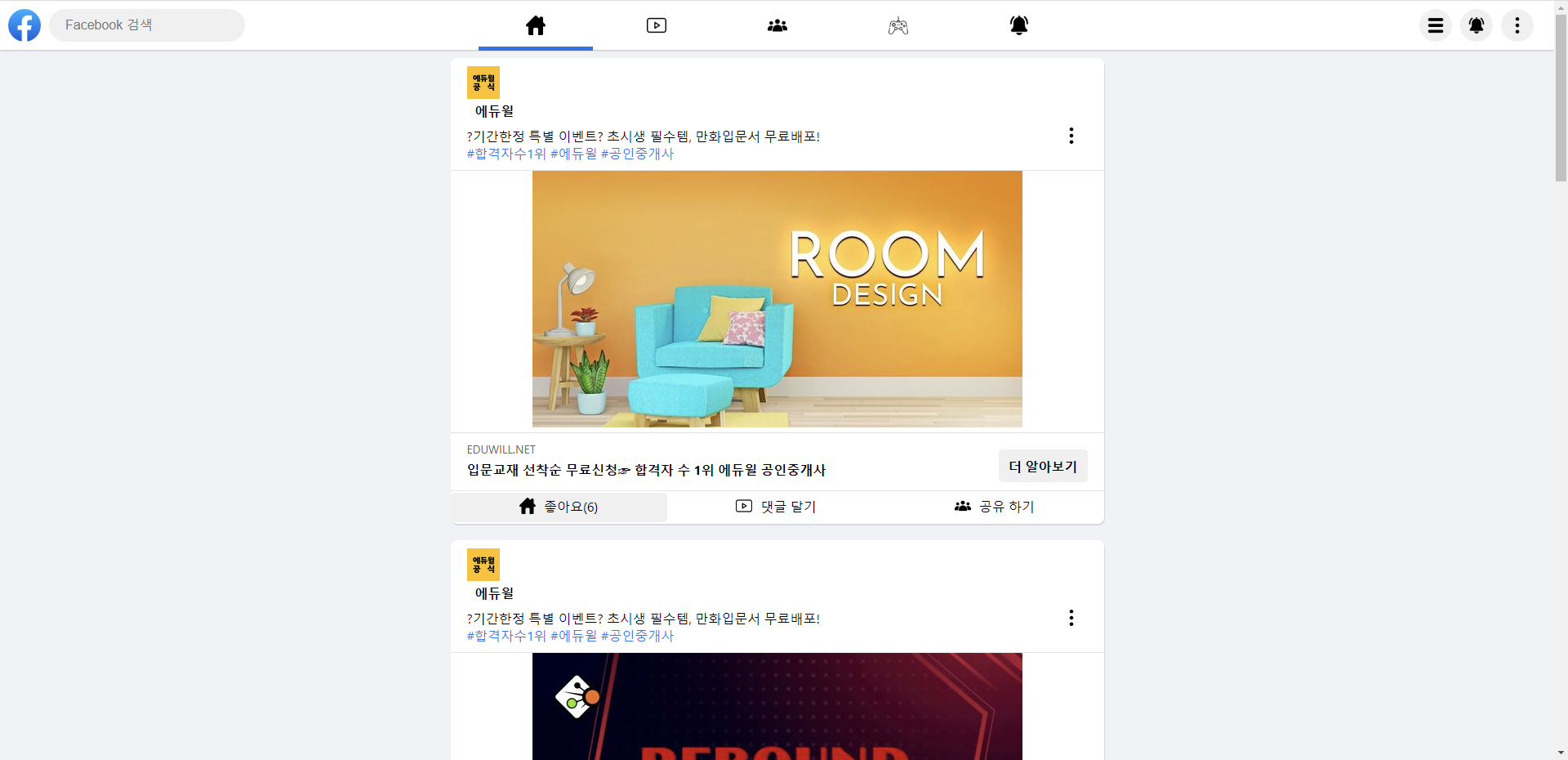
Task: Click the 좋아요(6) like button
Action: [x=559, y=507]
